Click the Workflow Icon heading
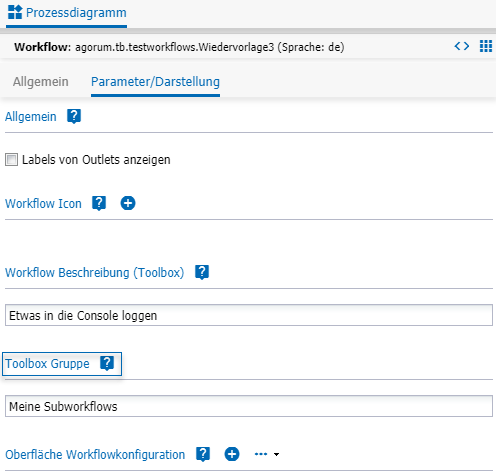This screenshot has width=496, height=475. 43,204
